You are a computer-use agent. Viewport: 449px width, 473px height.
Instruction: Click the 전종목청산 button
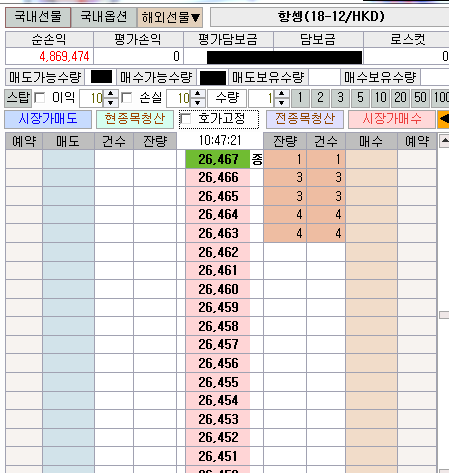coord(305,119)
